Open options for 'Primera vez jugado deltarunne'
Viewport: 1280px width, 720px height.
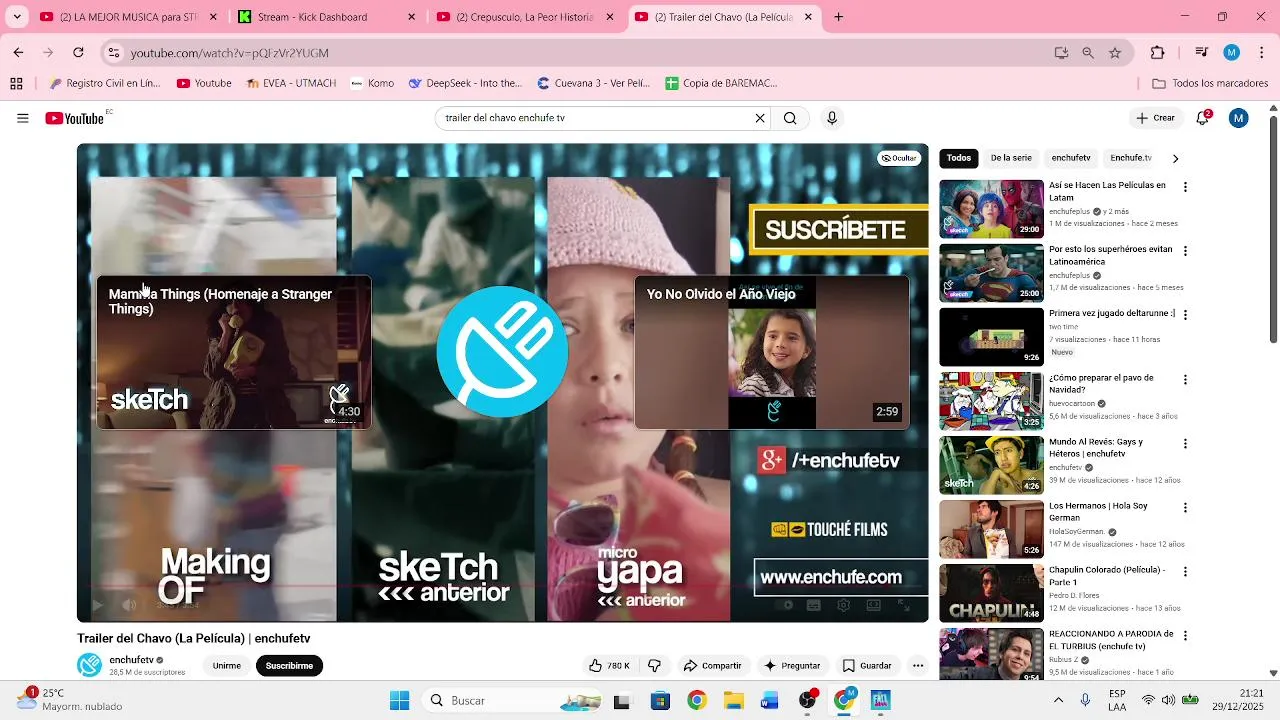[1185, 315]
